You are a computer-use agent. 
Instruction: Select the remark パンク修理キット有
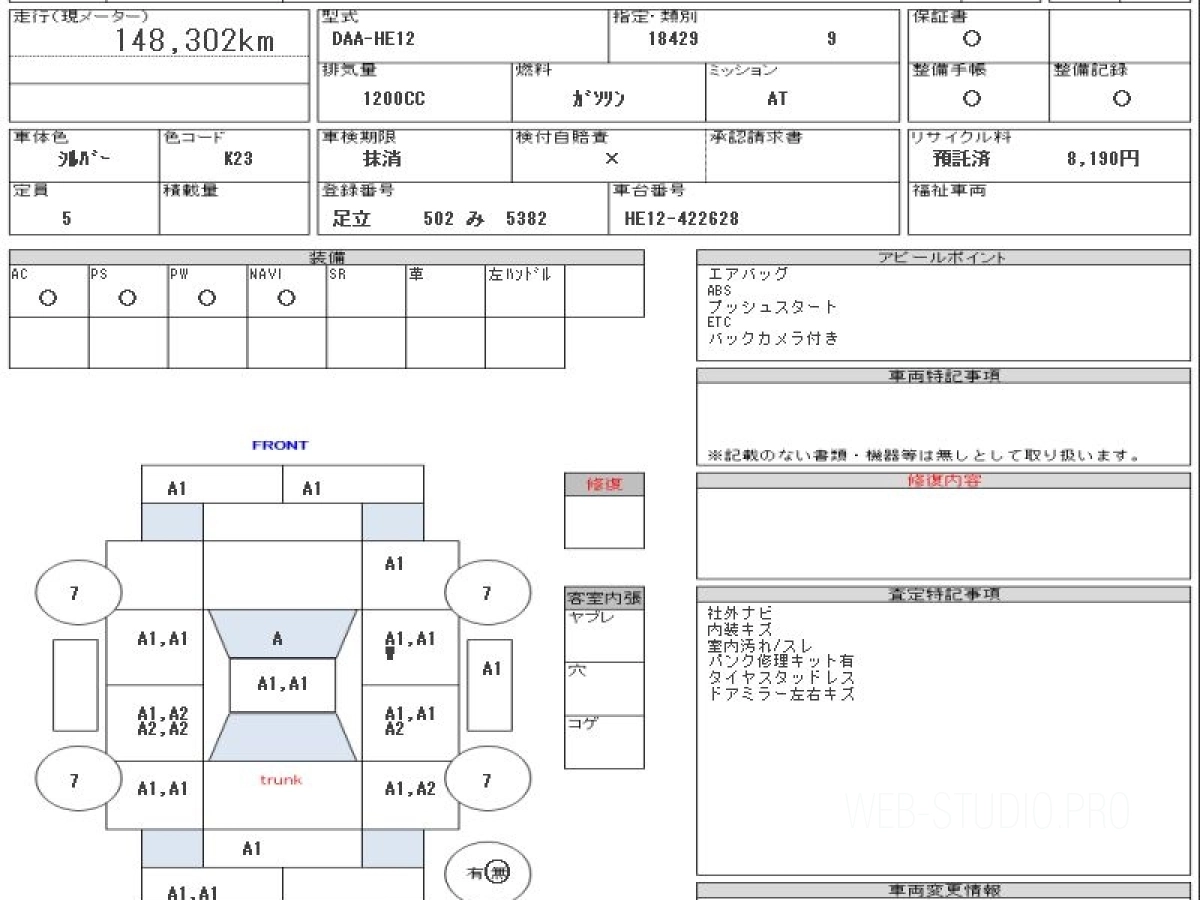point(781,662)
